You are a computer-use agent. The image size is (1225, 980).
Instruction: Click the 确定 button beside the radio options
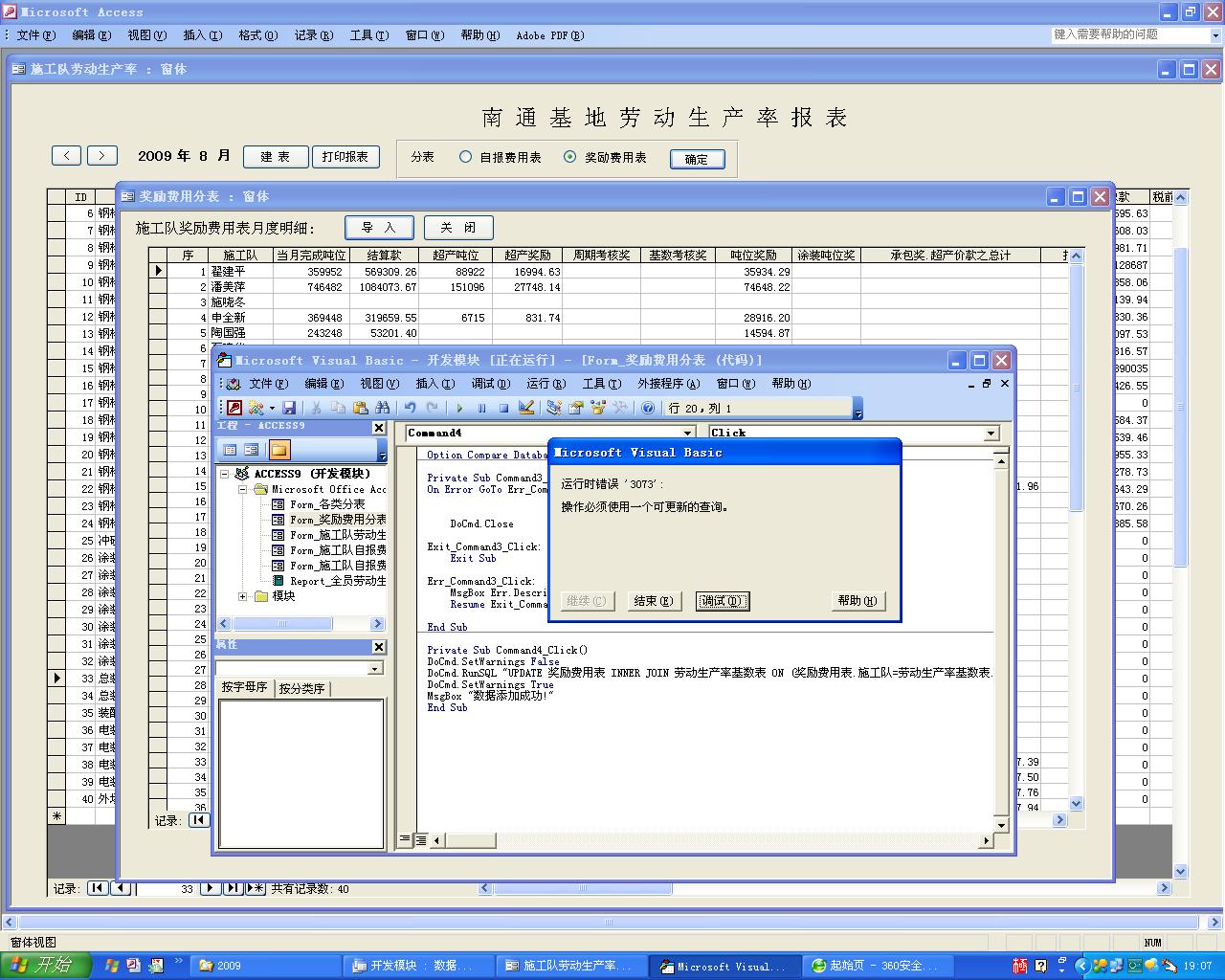697,159
